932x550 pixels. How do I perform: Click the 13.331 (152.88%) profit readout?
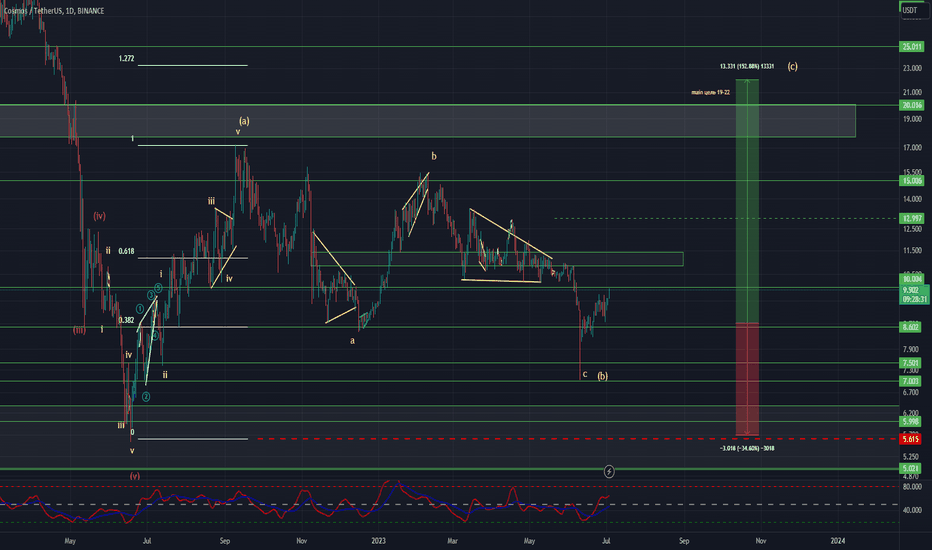[x=747, y=67]
